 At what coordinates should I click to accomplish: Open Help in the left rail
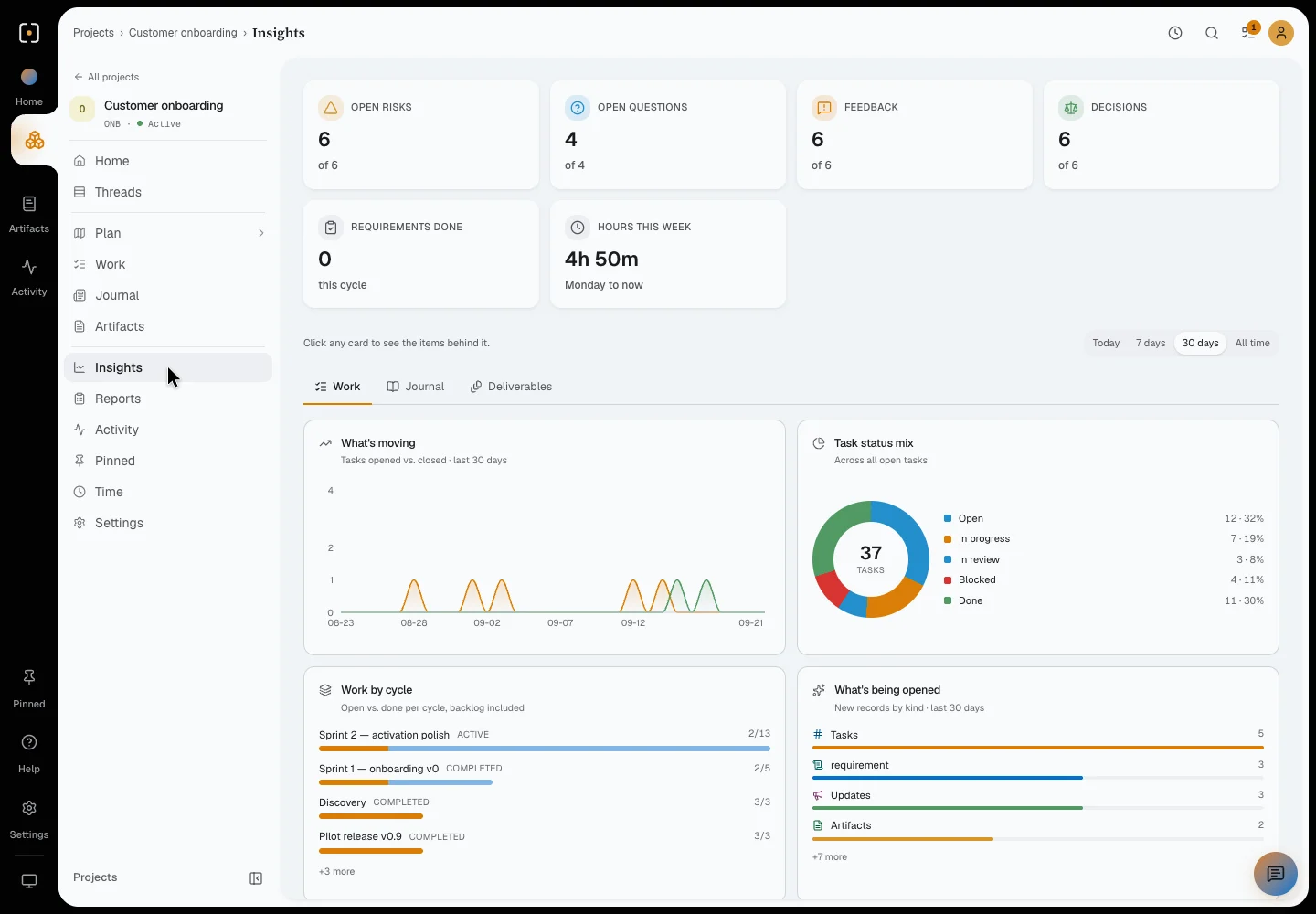(x=29, y=753)
